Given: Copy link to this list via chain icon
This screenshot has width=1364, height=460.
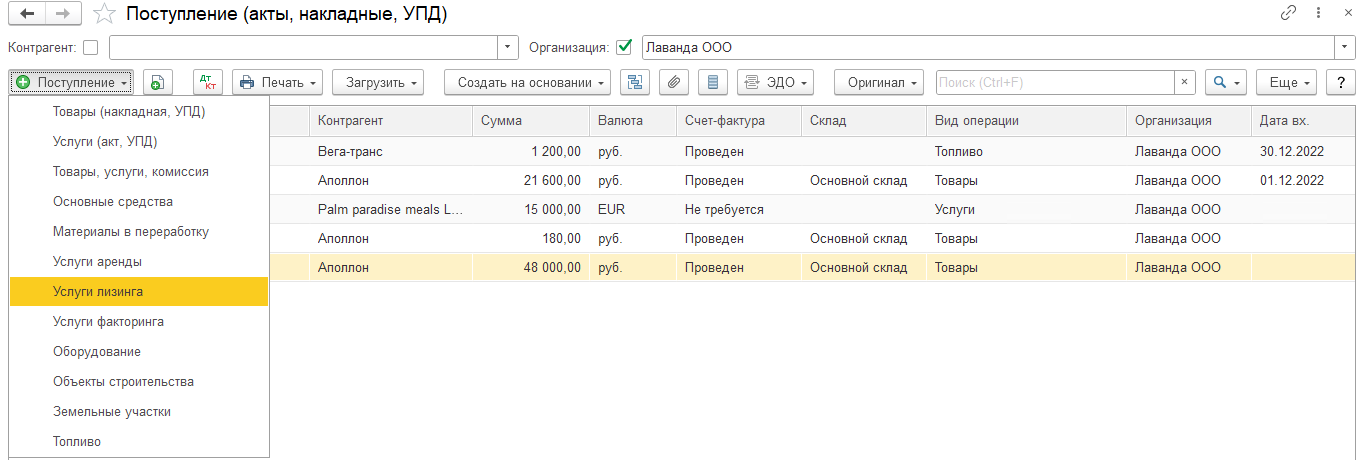Looking at the screenshot, I should coord(1288,13).
